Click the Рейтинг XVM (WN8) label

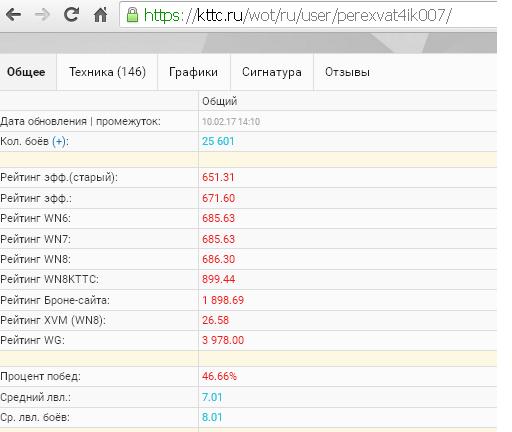point(53,320)
